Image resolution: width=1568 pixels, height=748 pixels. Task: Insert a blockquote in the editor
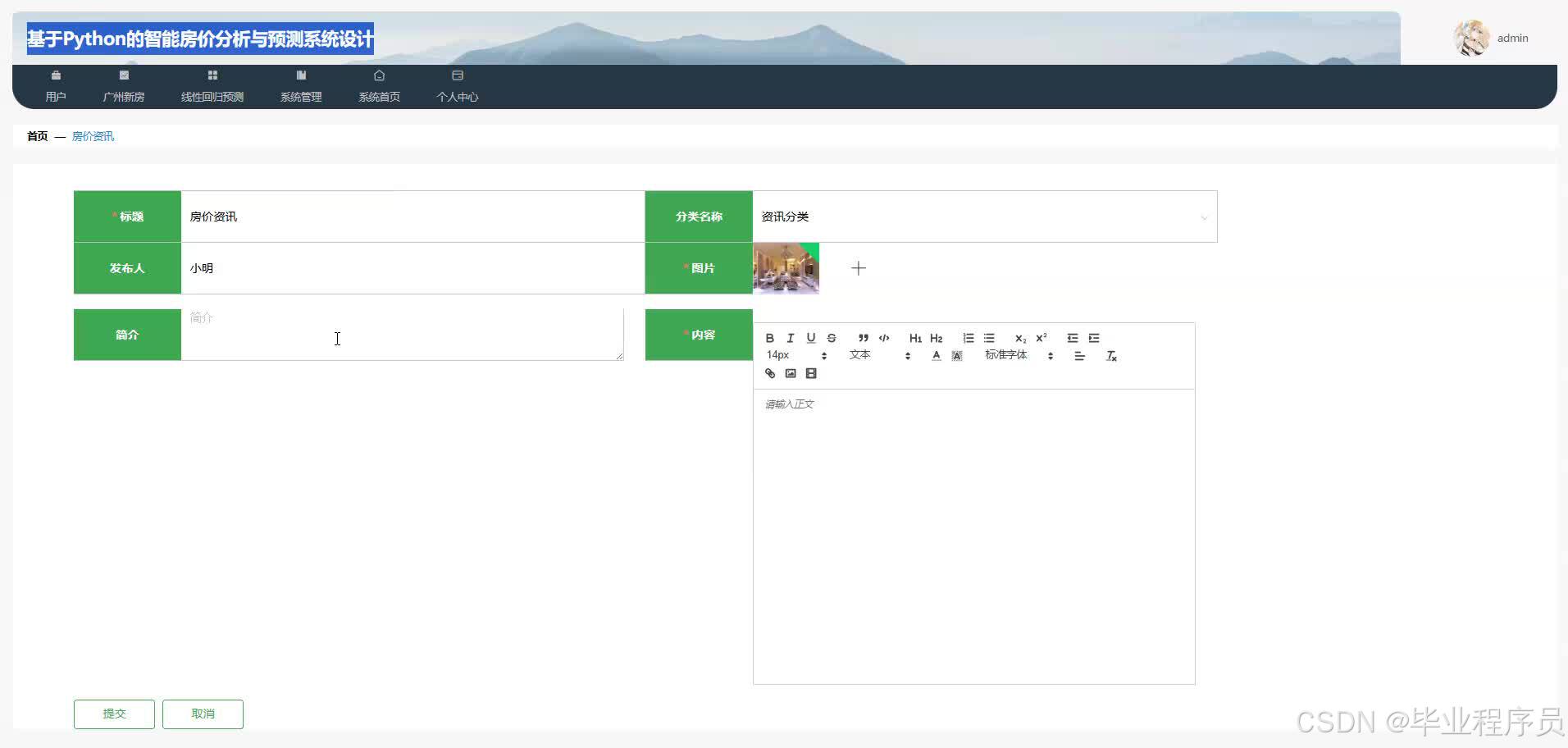tap(863, 338)
